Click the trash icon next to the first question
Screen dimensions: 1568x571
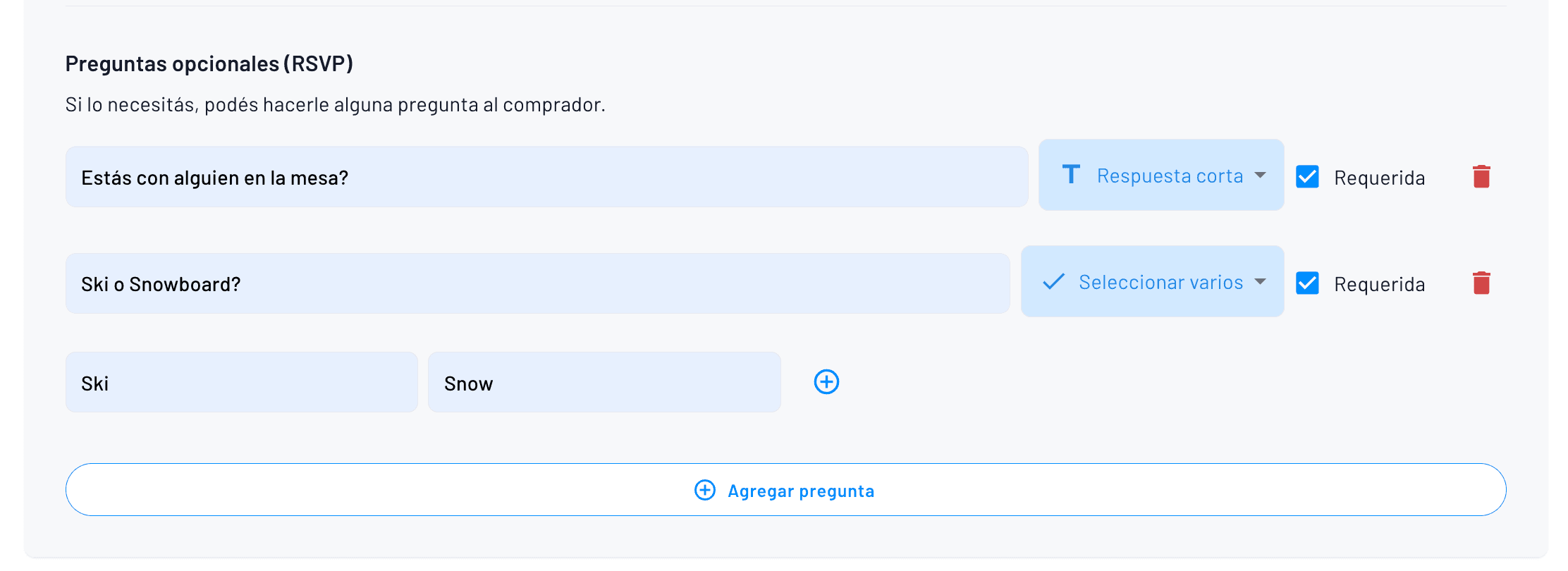coord(1481,176)
